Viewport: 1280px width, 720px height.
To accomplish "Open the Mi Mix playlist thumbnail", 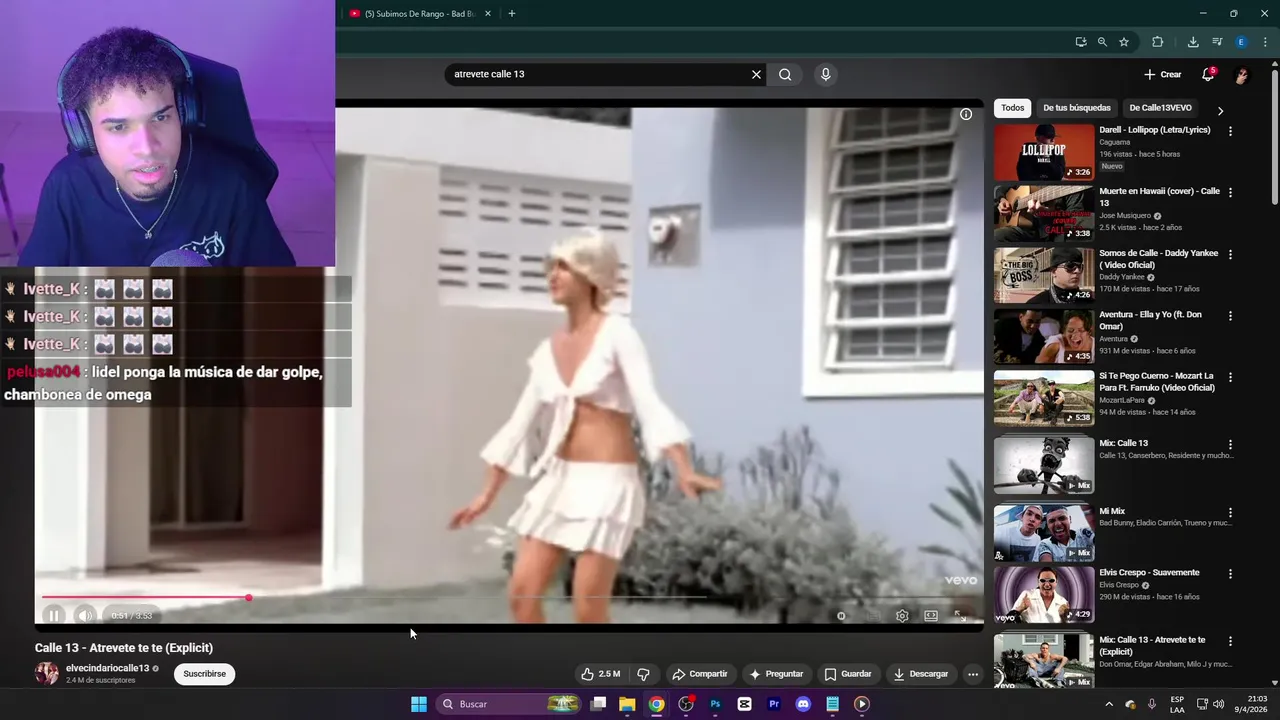I will click(x=1044, y=533).
